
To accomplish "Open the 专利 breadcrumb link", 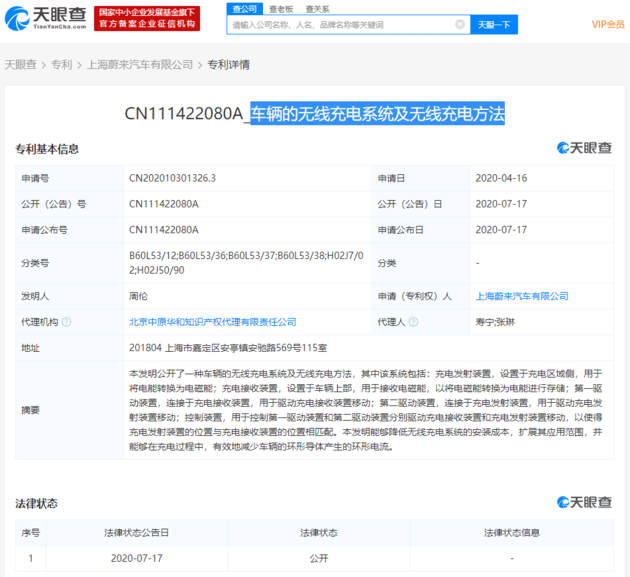I will pos(61,64).
